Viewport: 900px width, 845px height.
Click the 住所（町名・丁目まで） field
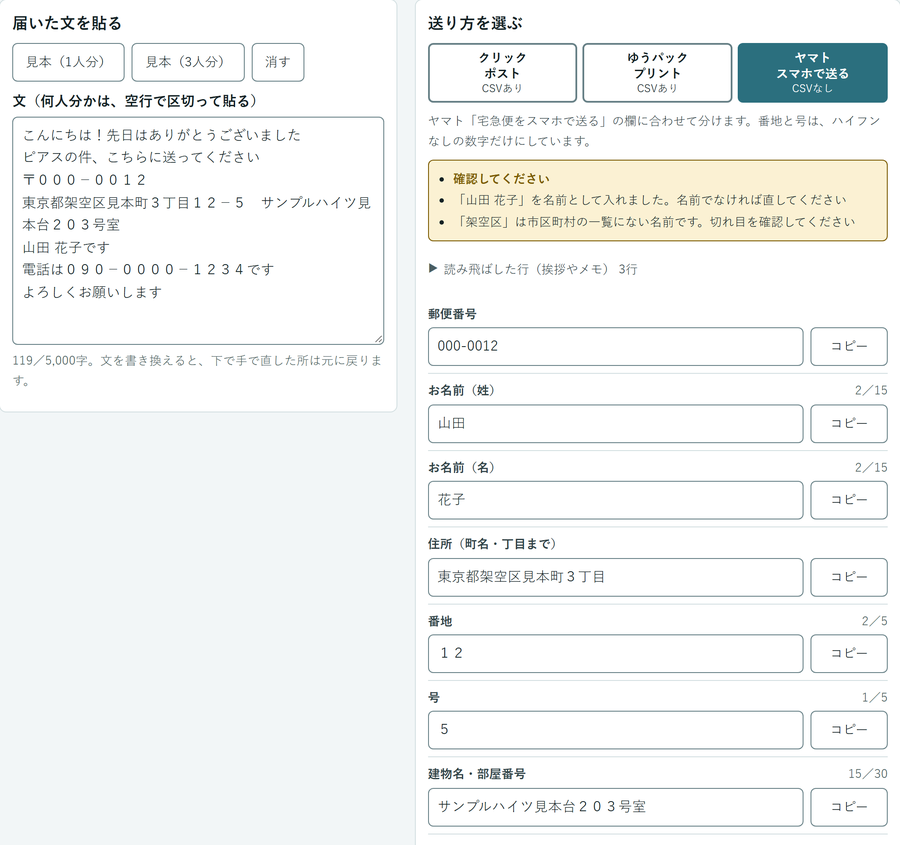(615, 577)
